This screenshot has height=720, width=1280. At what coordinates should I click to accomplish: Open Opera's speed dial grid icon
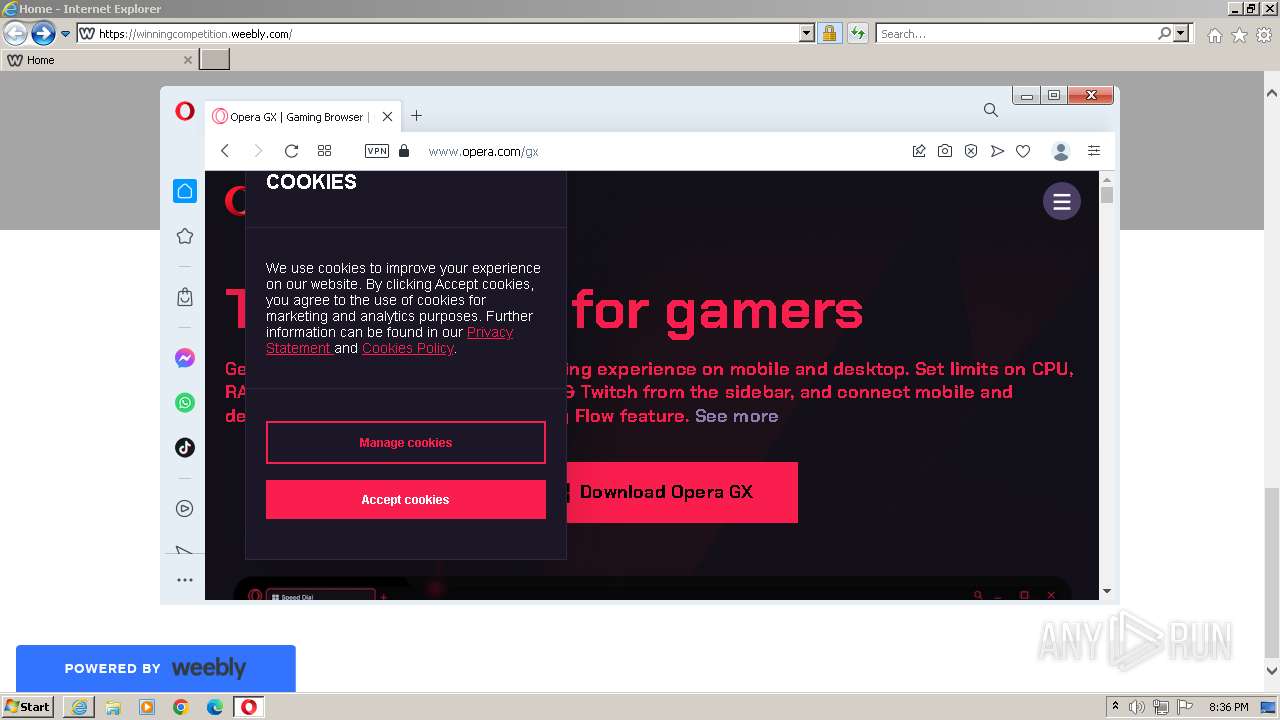pos(324,151)
